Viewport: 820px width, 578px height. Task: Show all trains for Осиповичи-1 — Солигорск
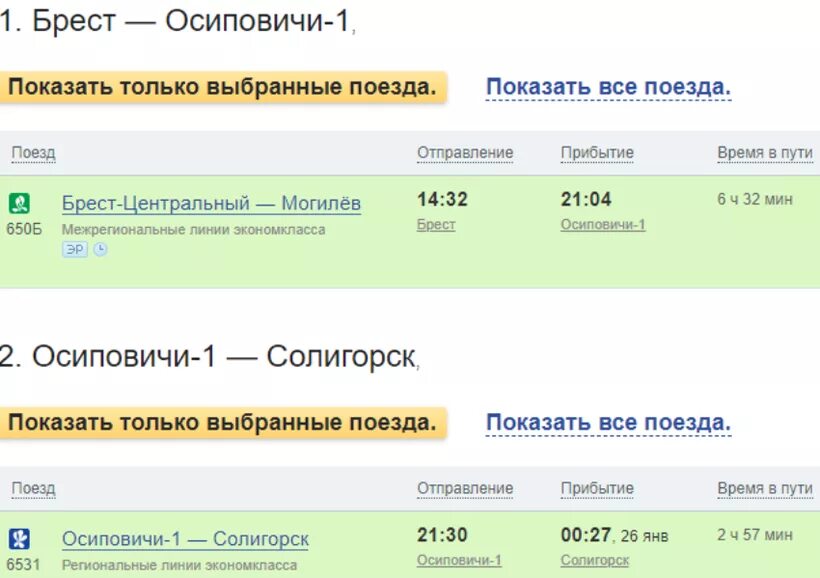pyautogui.click(x=608, y=423)
